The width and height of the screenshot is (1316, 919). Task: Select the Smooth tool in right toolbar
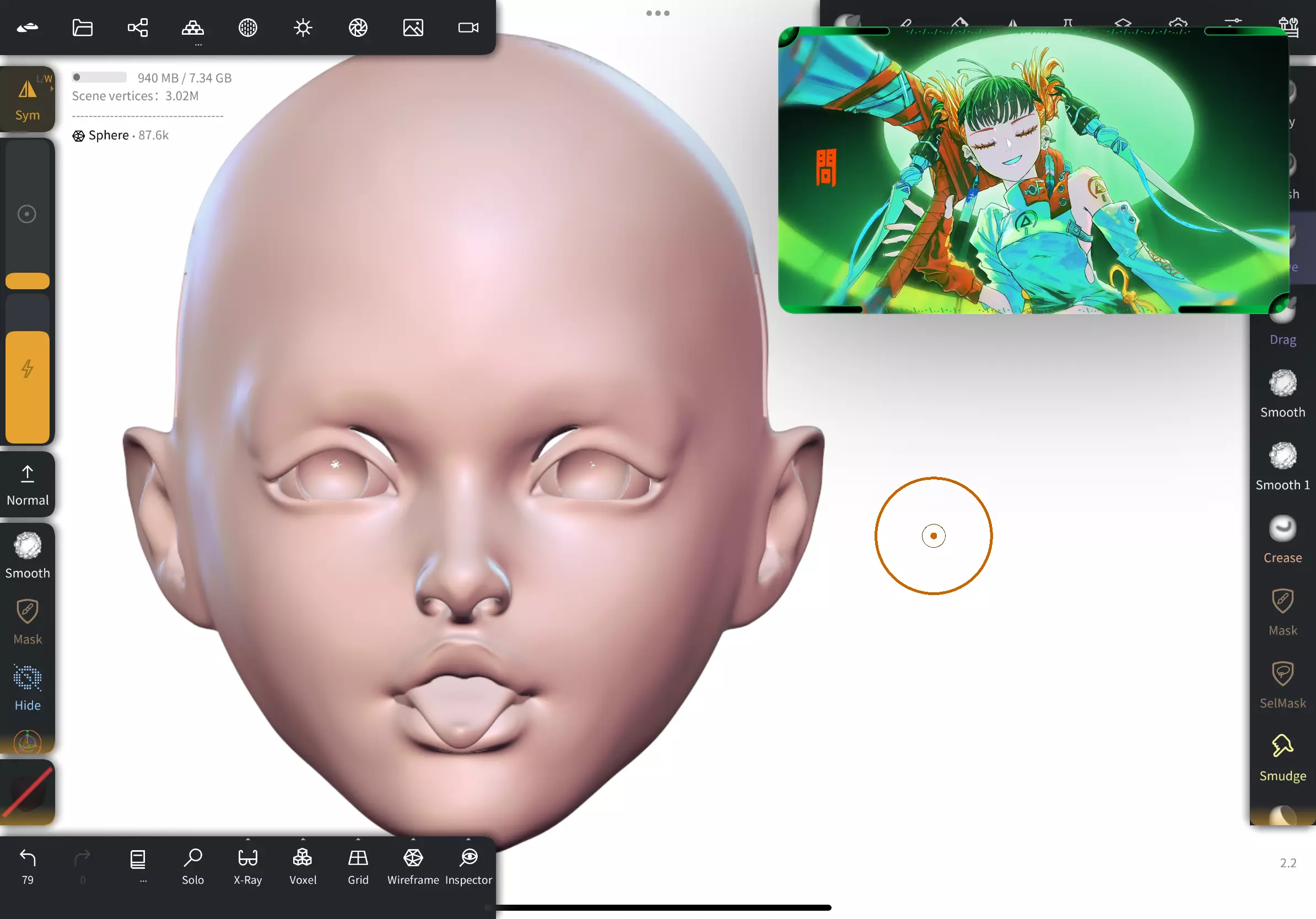(x=1283, y=394)
